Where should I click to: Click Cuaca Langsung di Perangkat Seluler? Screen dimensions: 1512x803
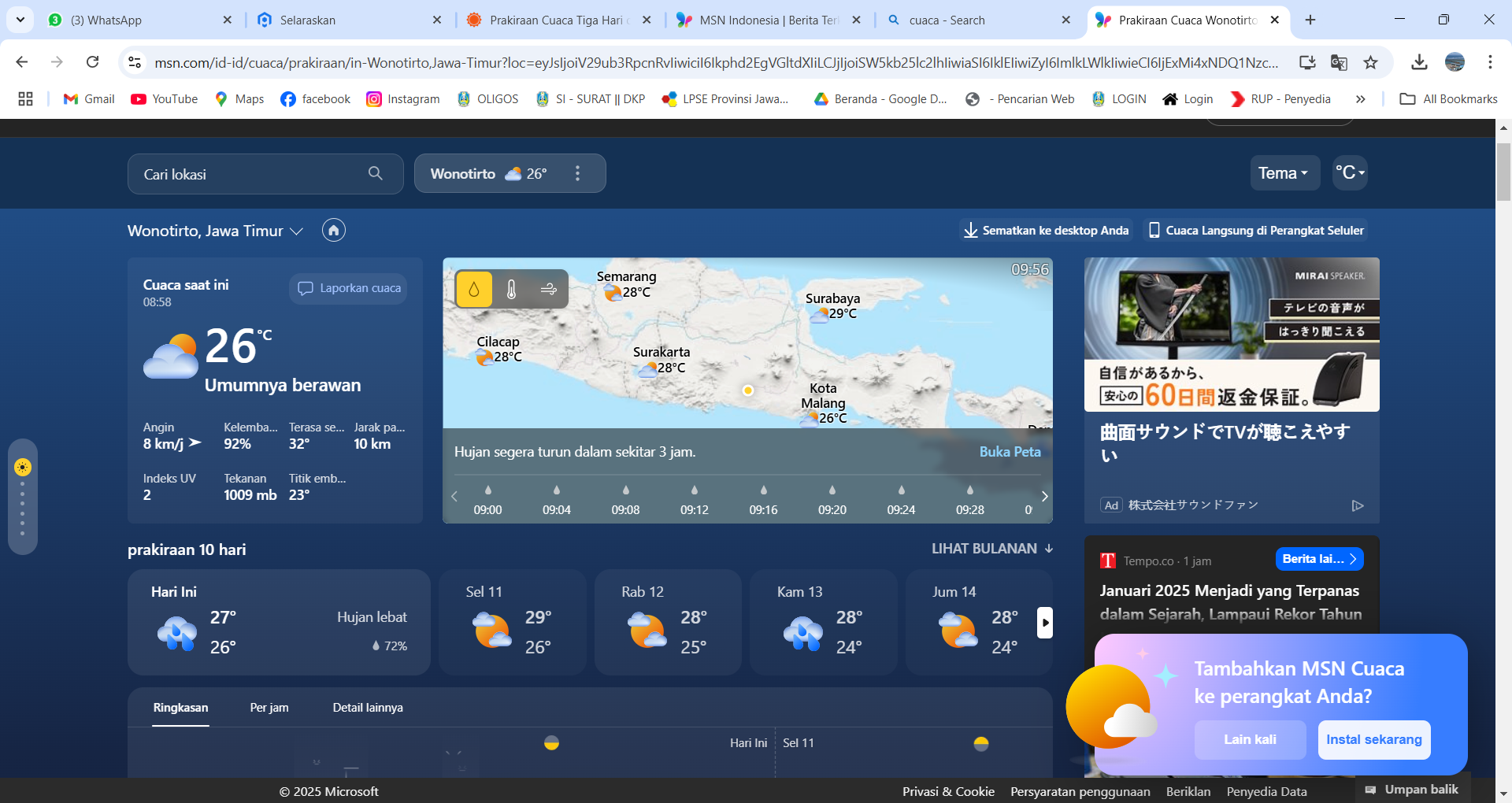[x=1255, y=230]
